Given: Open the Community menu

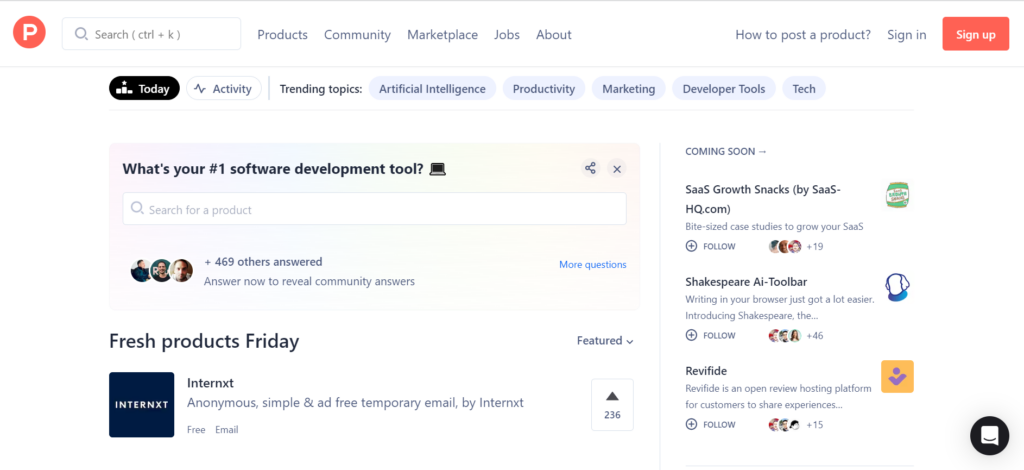Looking at the screenshot, I should tap(357, 35).
